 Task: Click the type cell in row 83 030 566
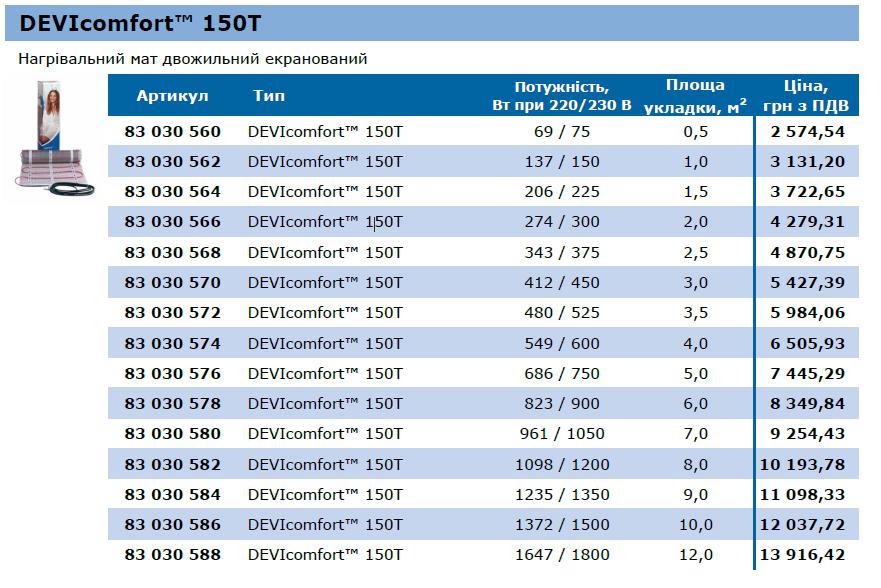point(325,222)
